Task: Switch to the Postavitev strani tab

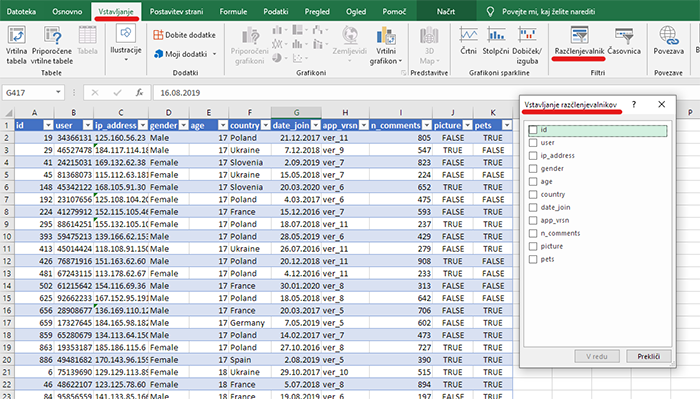Action: [176, 12]
